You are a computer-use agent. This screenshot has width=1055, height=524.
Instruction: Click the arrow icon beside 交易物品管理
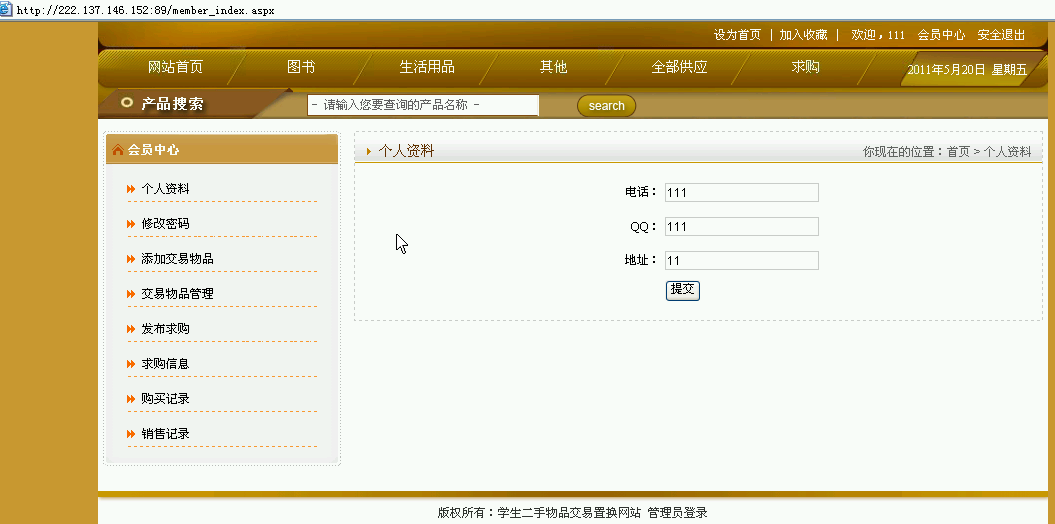131,294
